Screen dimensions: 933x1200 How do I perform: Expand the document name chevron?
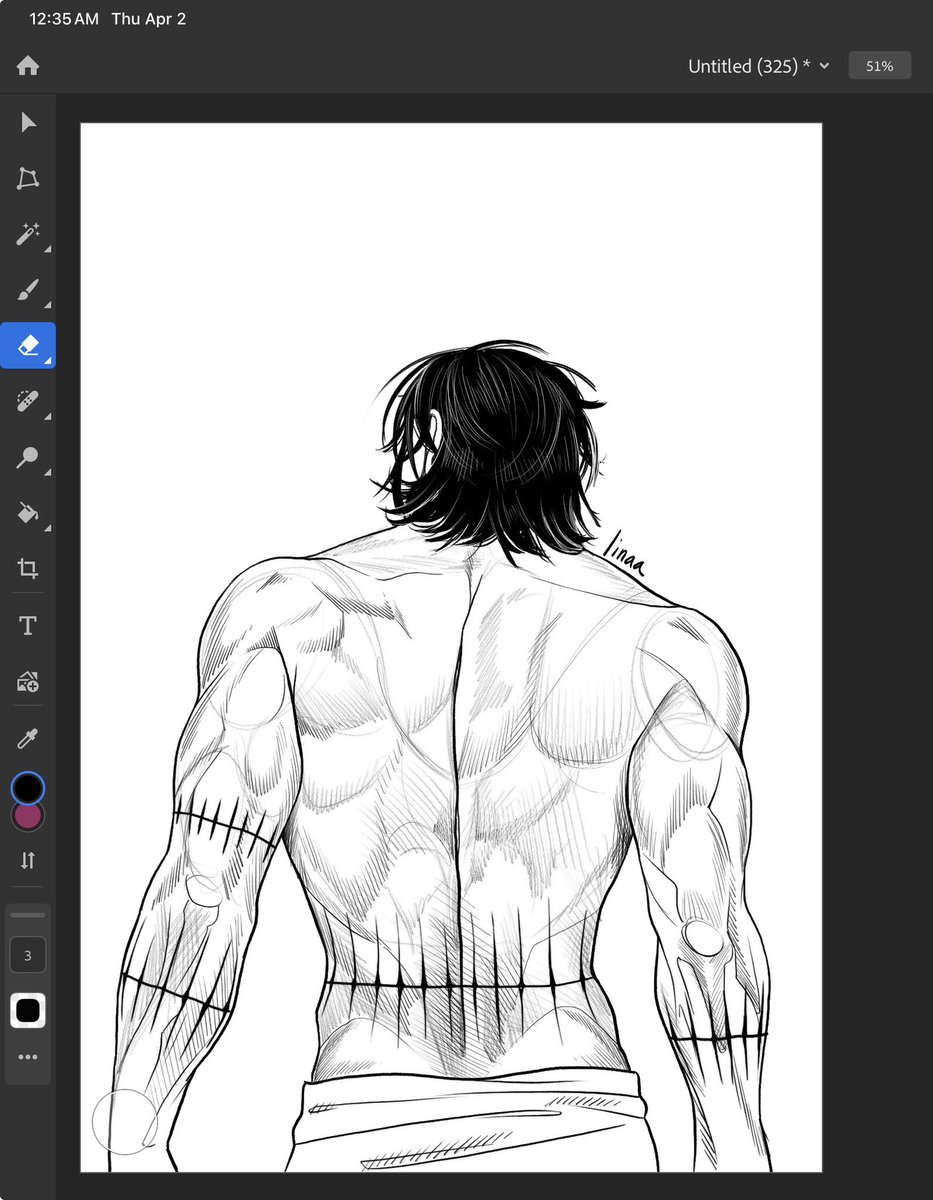click(x=824, y=66)
